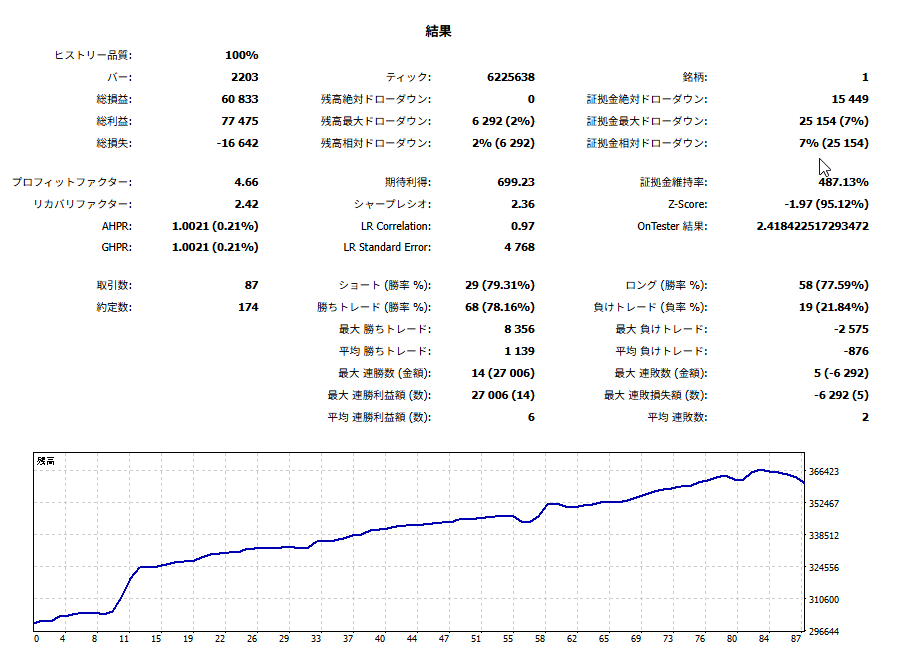Viewport: 911px width, 661px height.
Task: Select the 勝ちトレード (勝率 %) label
Action: (x=374, y=307)
